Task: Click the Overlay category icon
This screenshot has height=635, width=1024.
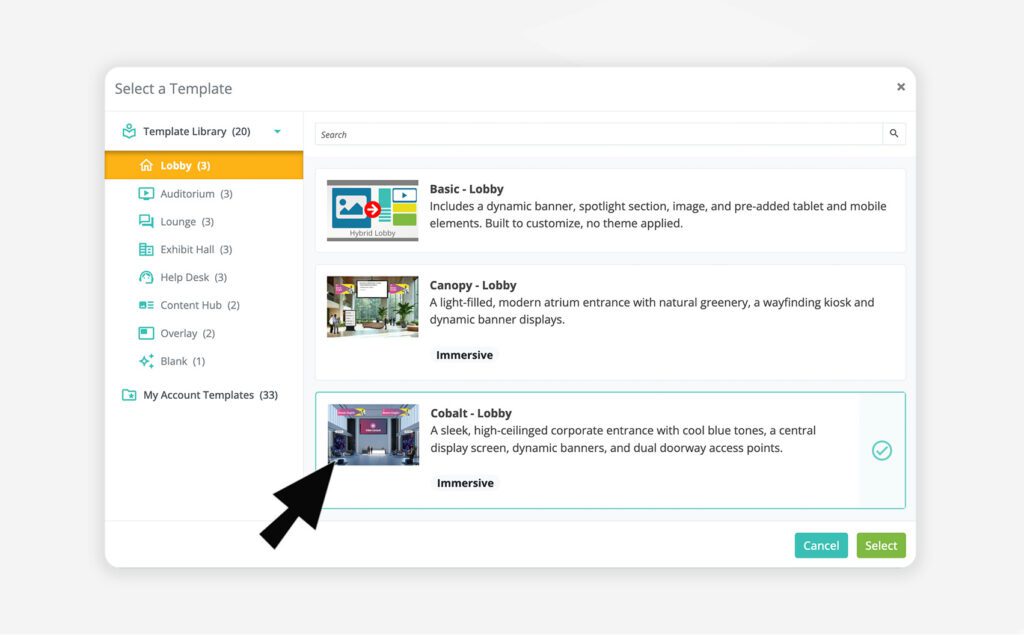Action: [x=146, y=334]
